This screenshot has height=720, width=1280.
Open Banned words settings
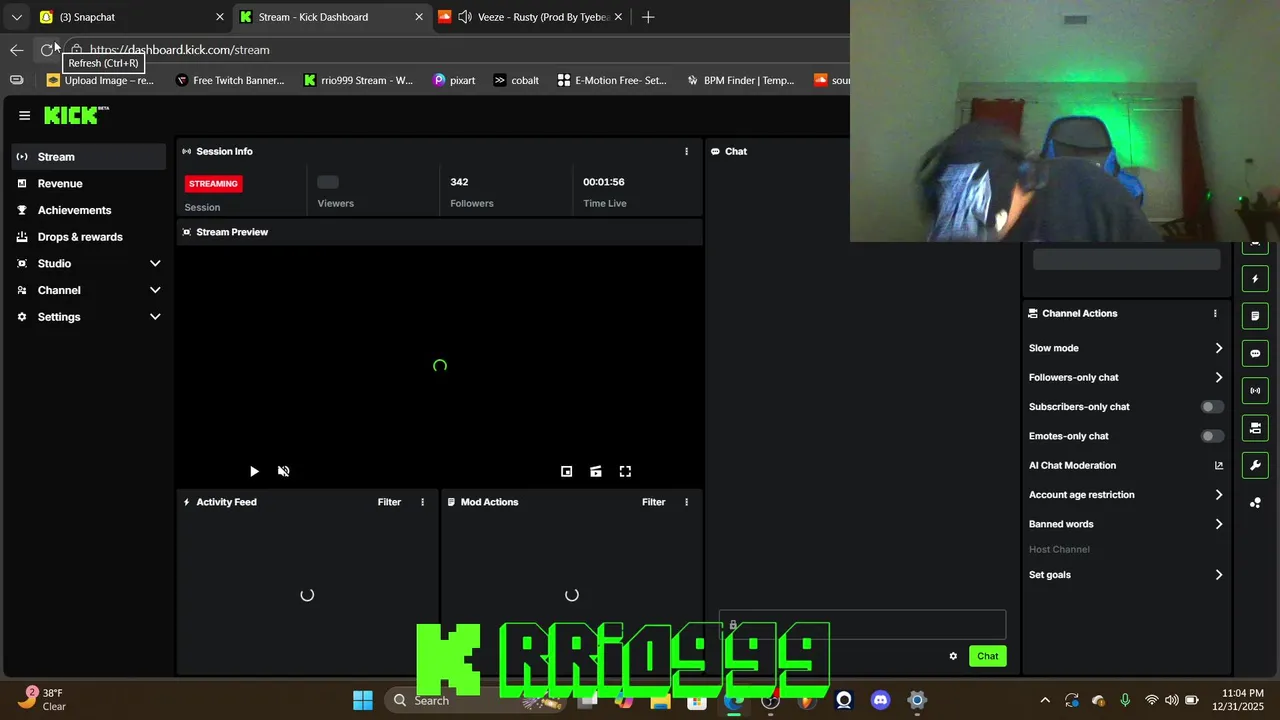click(x=1126, y=524)
